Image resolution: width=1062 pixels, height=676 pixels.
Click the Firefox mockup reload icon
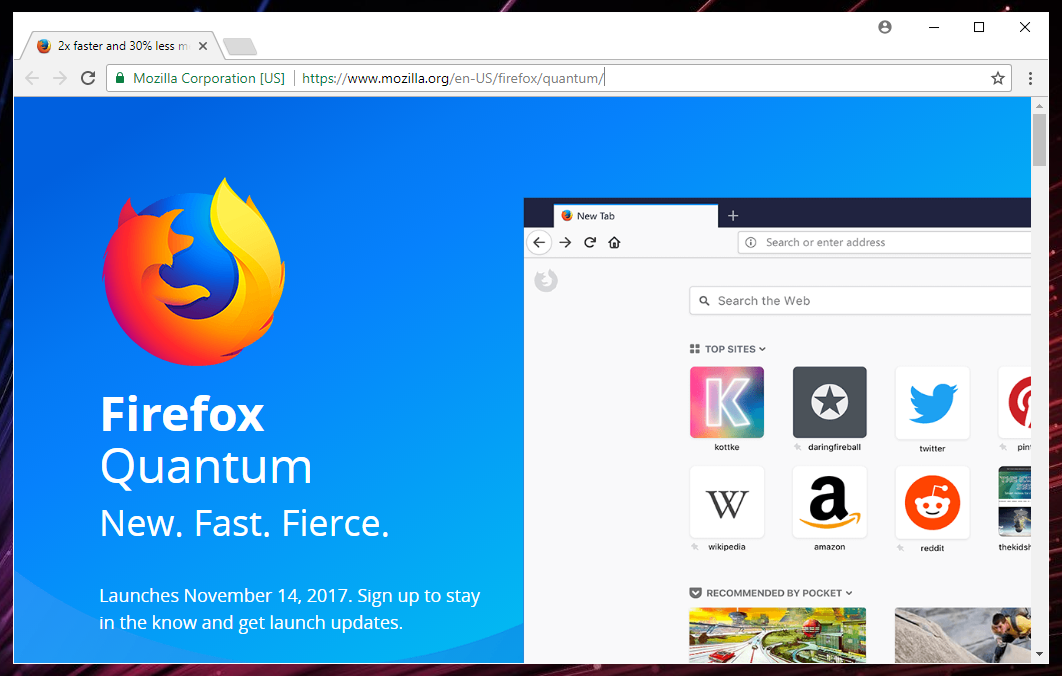590,242
